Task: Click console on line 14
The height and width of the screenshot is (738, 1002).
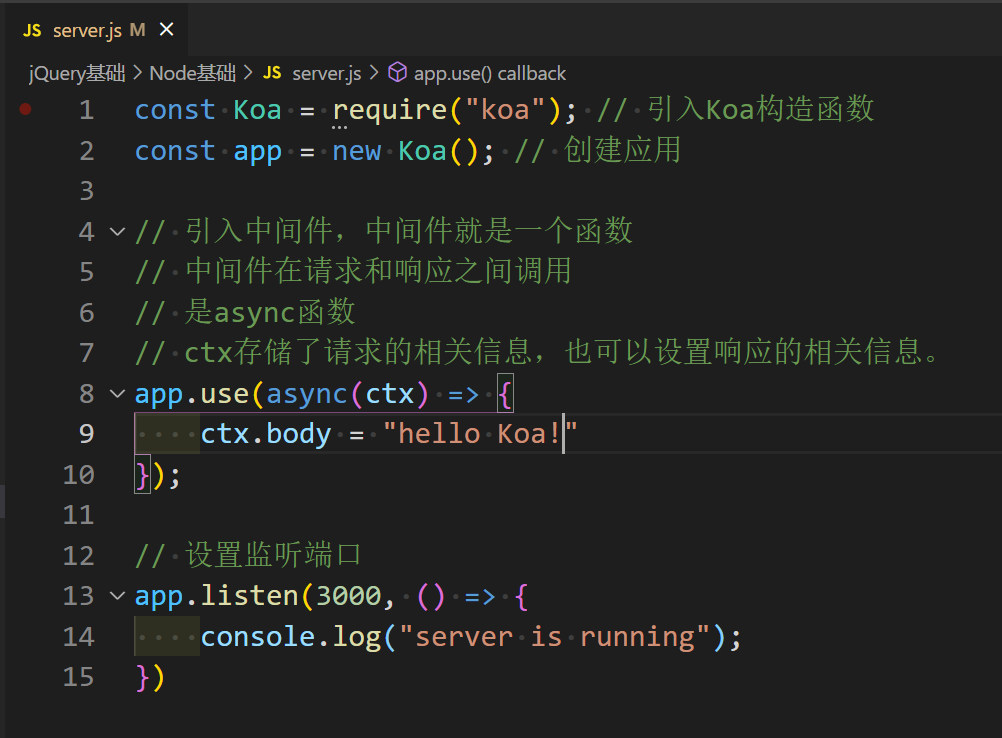Action: pos(258,636)
